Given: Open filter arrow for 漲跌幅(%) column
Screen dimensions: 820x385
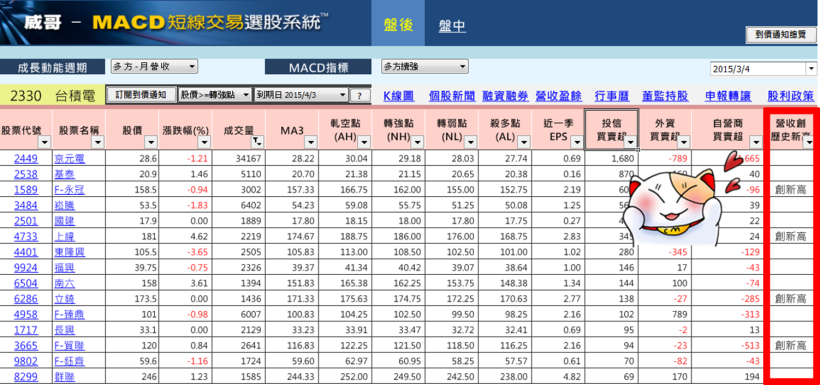Looking at the screenshot, I should [x=205, y=142].
